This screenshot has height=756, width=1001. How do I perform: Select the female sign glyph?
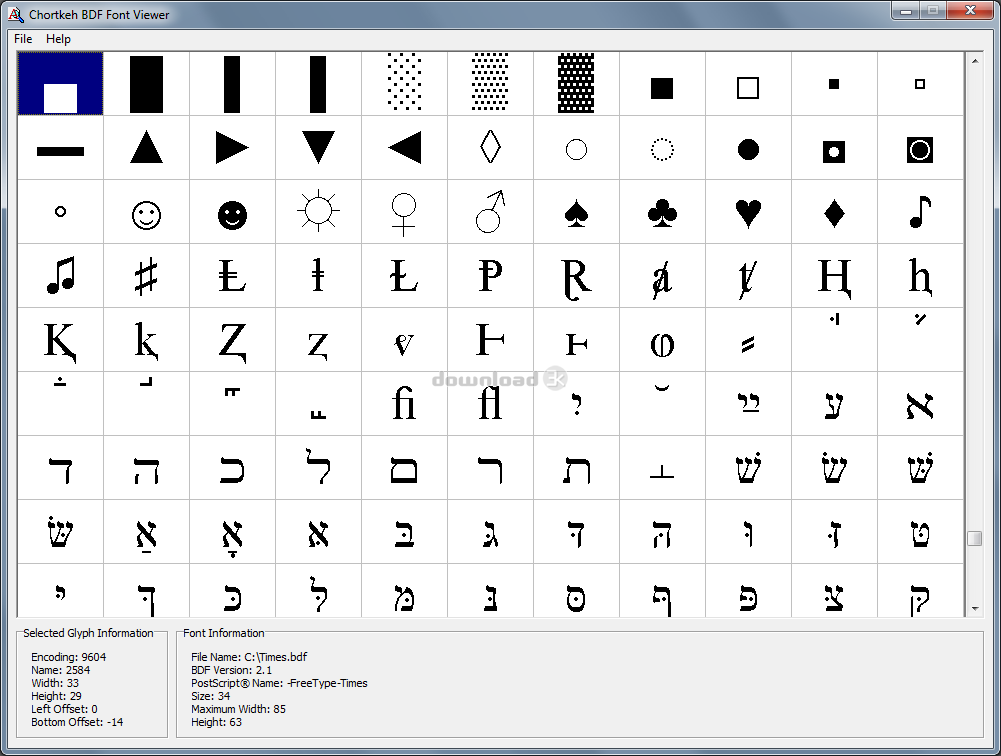(404, 212)
